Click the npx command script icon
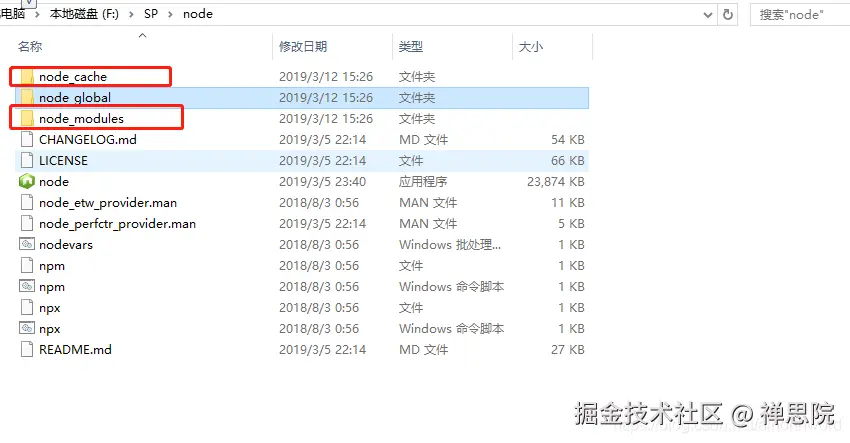 pyautogui.click(x=27, y=329)
